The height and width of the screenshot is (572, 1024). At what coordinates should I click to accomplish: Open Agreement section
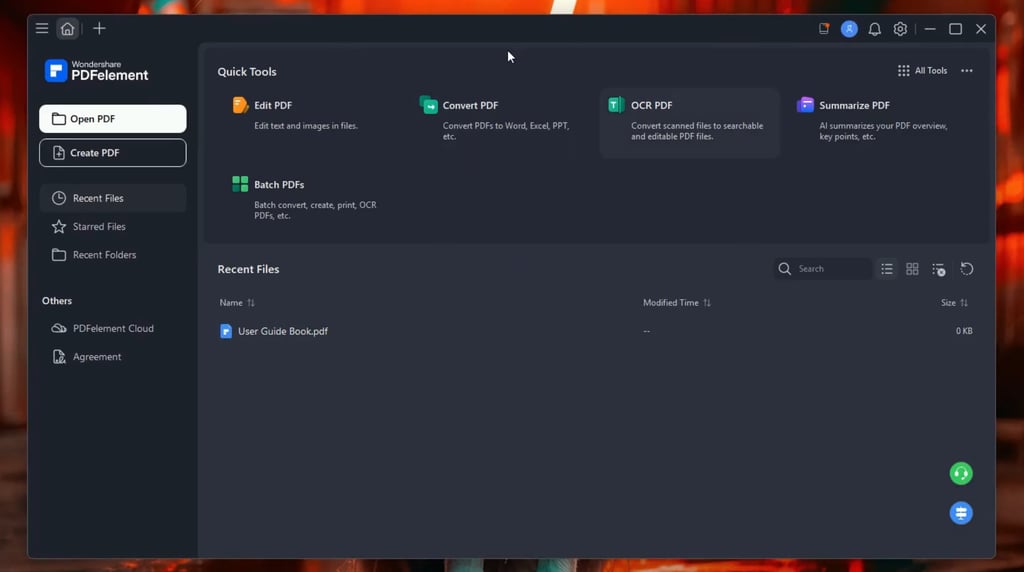coord(112,357)
